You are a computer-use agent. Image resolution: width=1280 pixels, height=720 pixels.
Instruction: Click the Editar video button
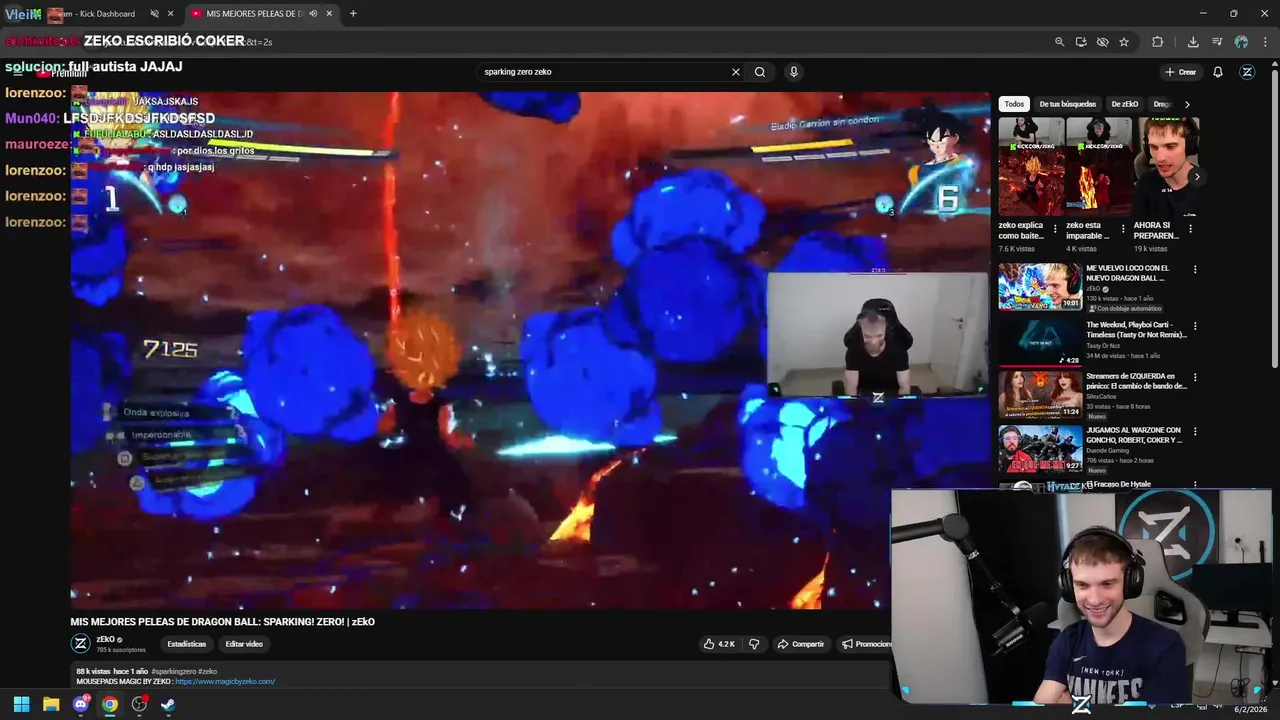(x=244, y=644)
